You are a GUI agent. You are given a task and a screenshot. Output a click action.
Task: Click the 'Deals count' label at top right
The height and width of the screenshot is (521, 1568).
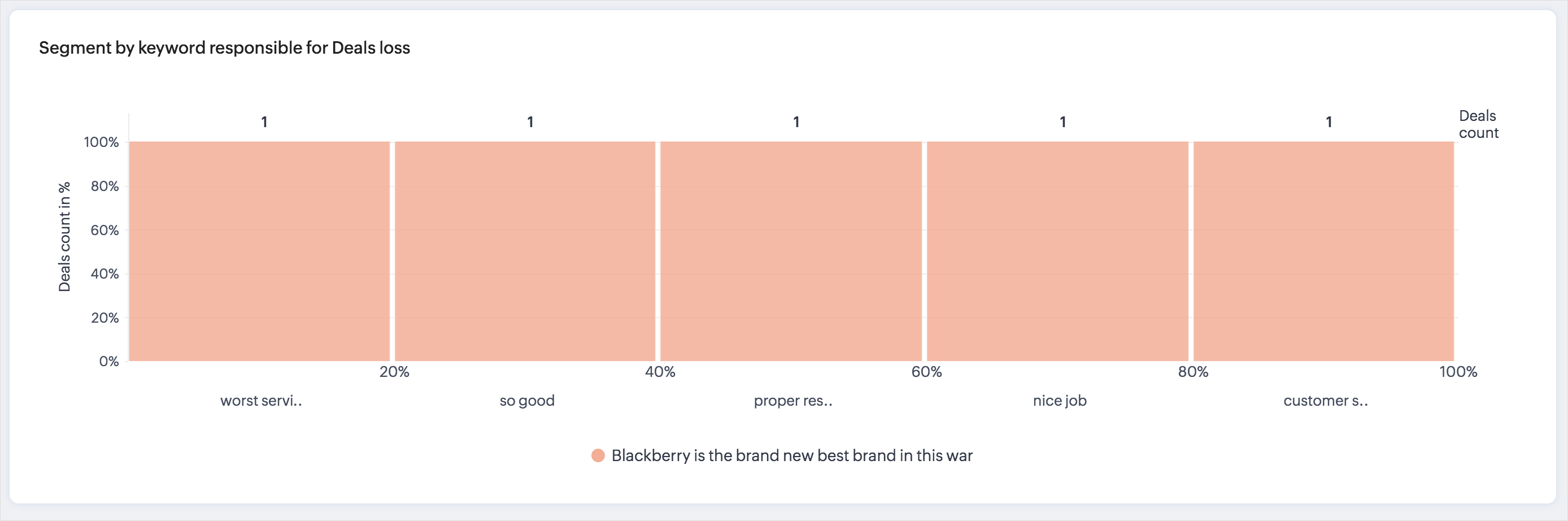1478,124
